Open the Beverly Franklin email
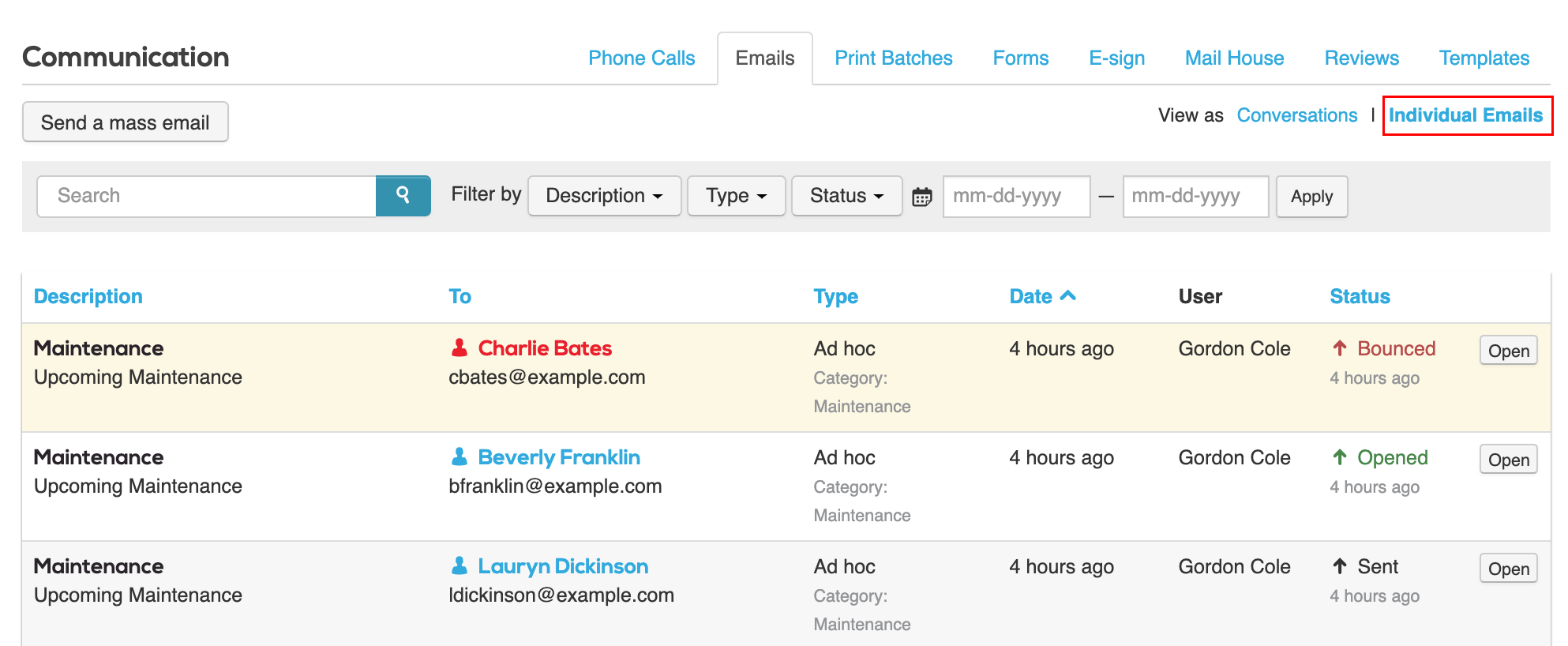The image size is (1568, 646). coord(1508,460)
